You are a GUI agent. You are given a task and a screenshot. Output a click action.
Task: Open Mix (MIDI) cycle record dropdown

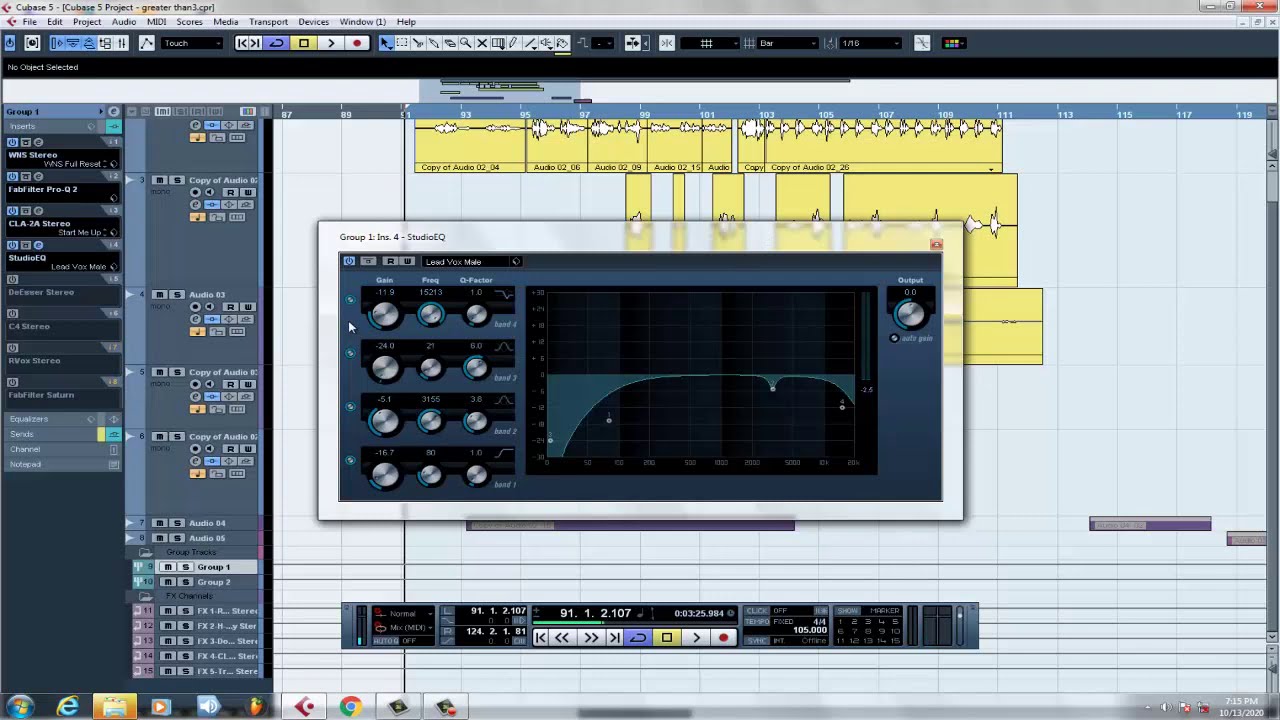pyautogui.click(x=412, y=627)
